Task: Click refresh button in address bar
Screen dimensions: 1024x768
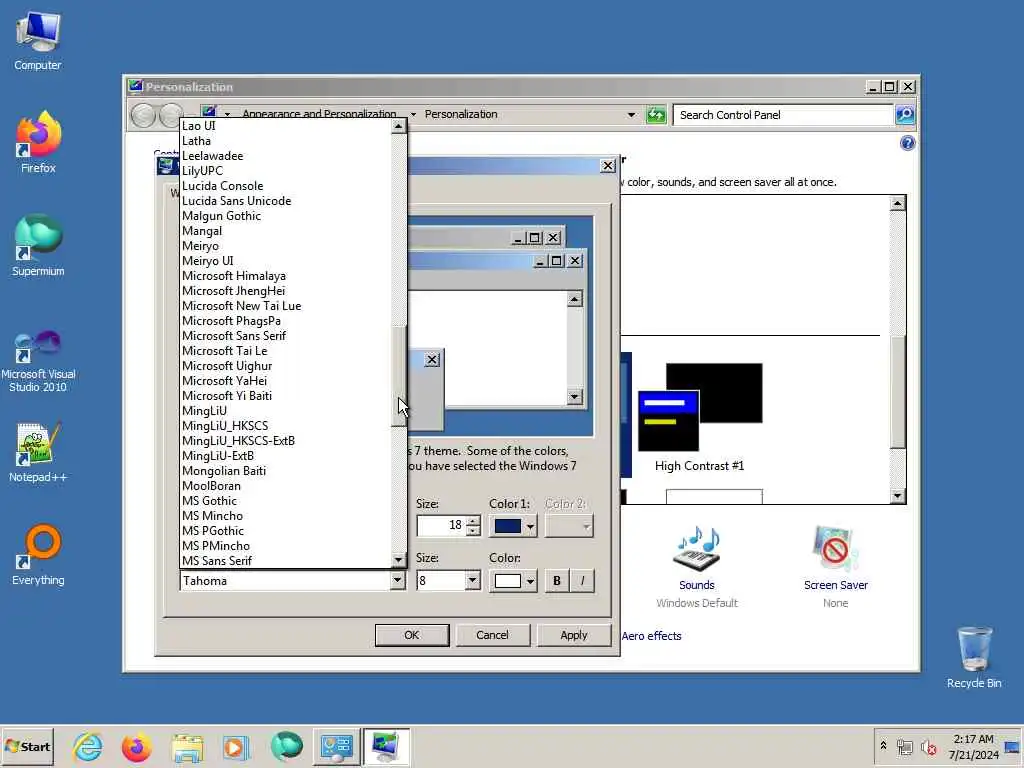Action: [656, 115]
